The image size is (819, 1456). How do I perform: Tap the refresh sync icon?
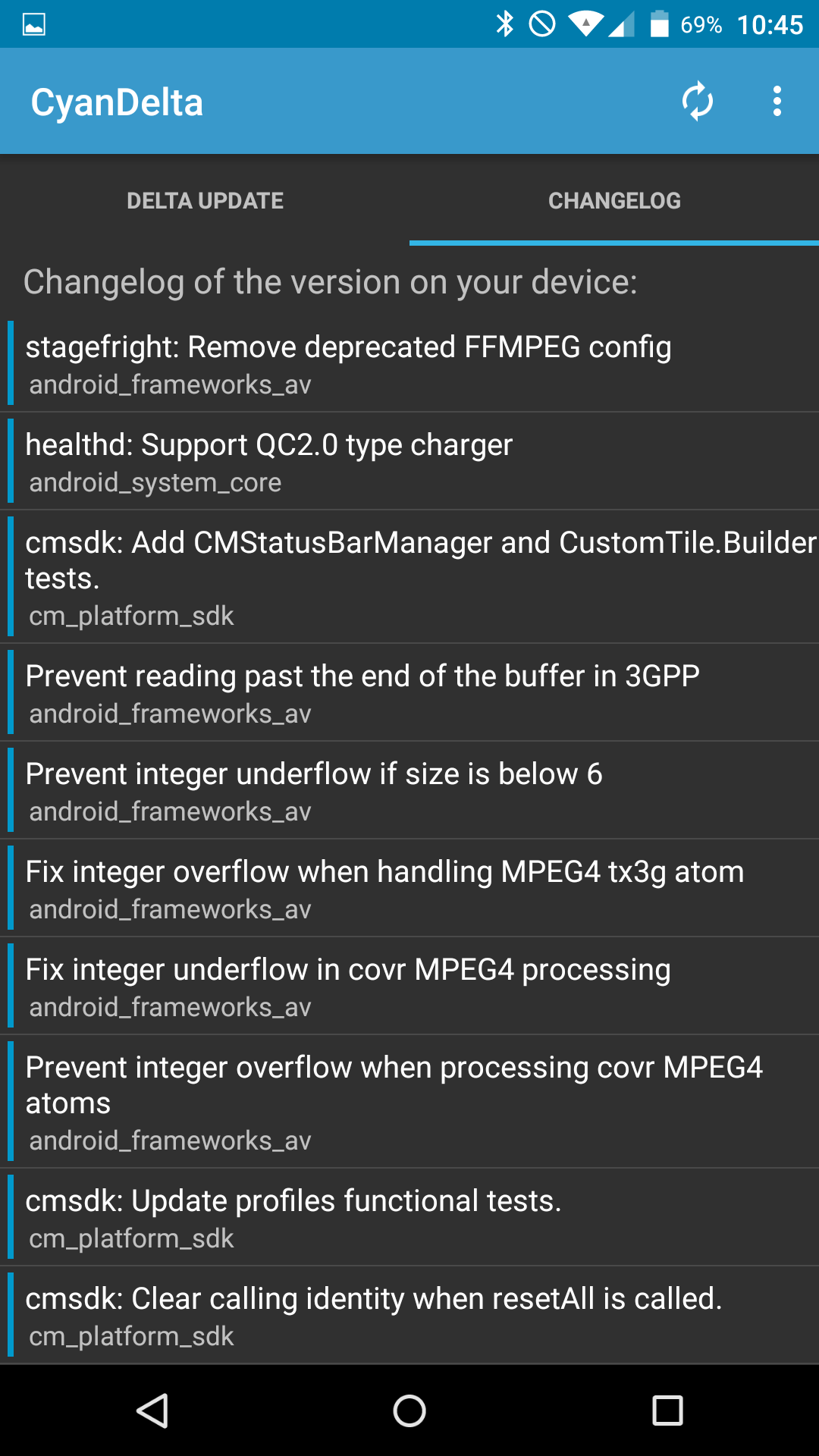698,102
